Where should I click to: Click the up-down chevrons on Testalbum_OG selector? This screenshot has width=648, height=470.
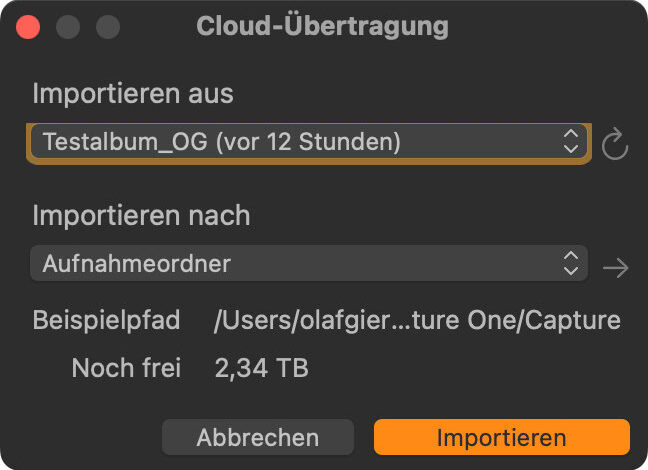(x=571, y=142)
